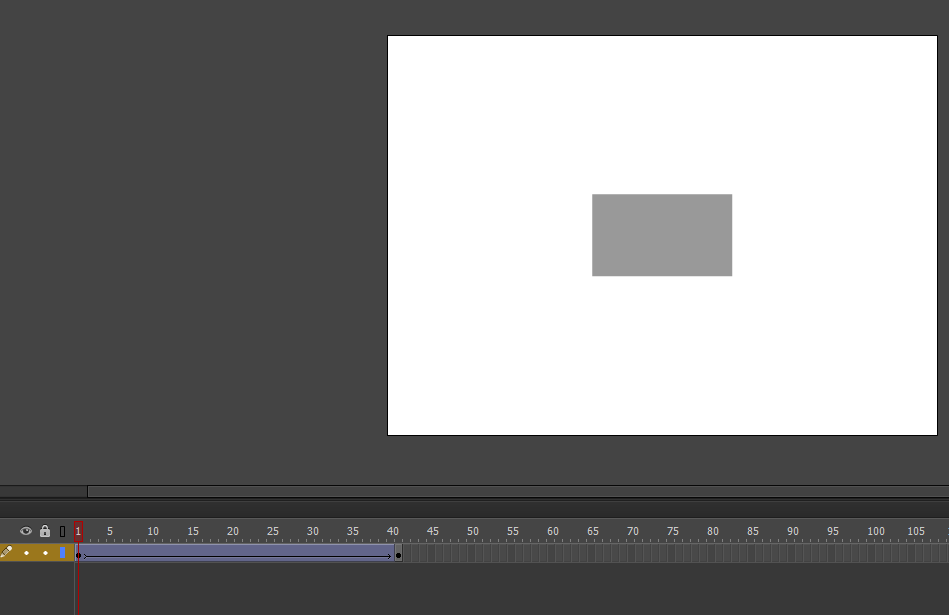The width and height of the screenshot is (949, 615).
Task: Click frame 75 on the timeline ruler
Action: tap(671, 531)
